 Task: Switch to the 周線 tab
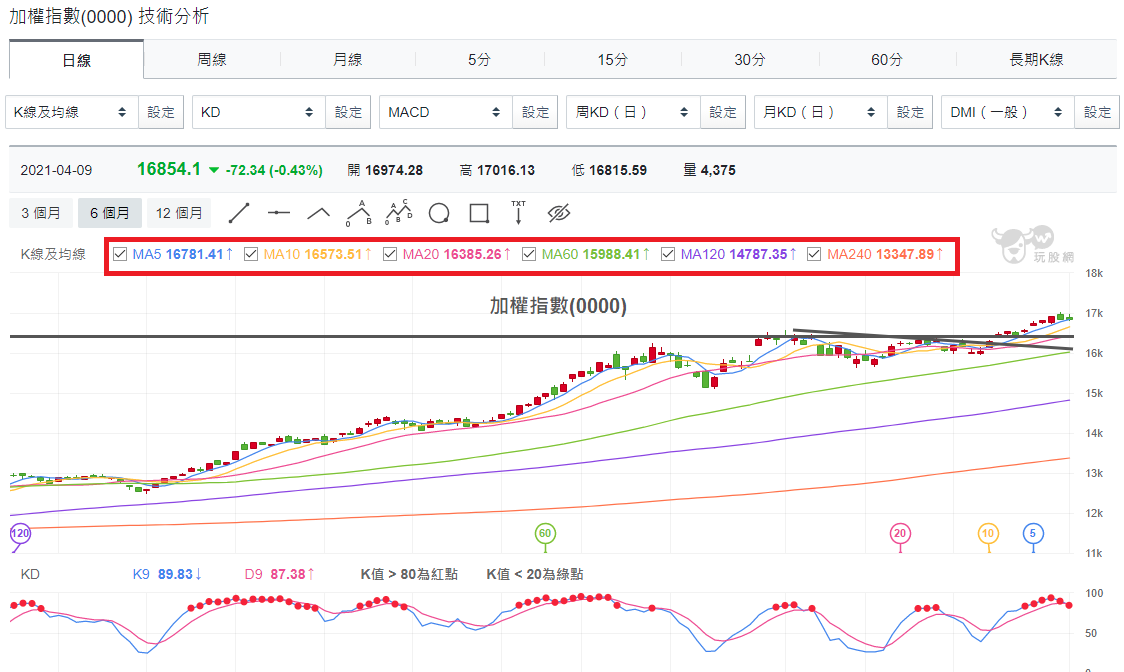click(212, 60)
